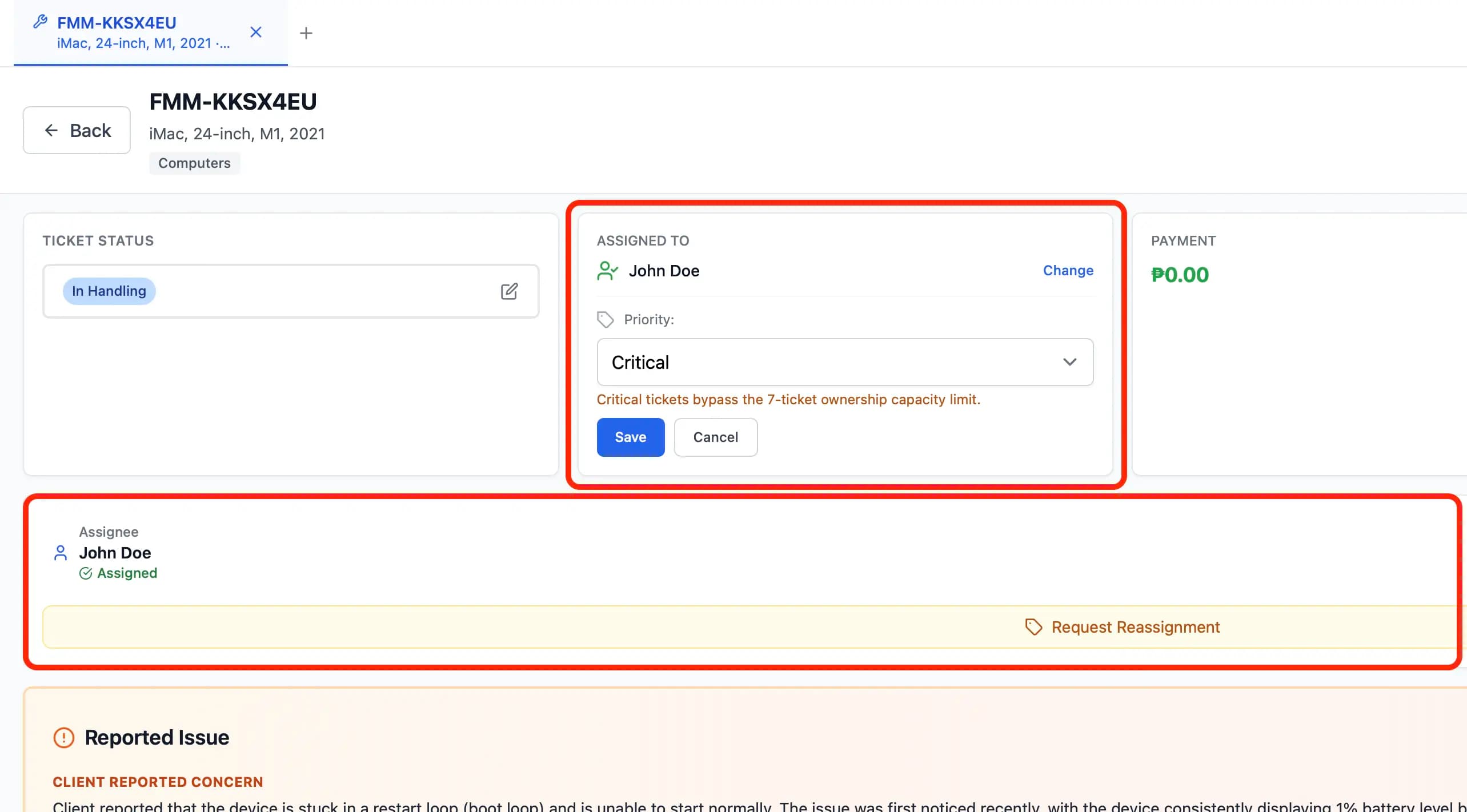Go back using the Back button
This screenshot has width=1467, height=812.
point(77,130)
